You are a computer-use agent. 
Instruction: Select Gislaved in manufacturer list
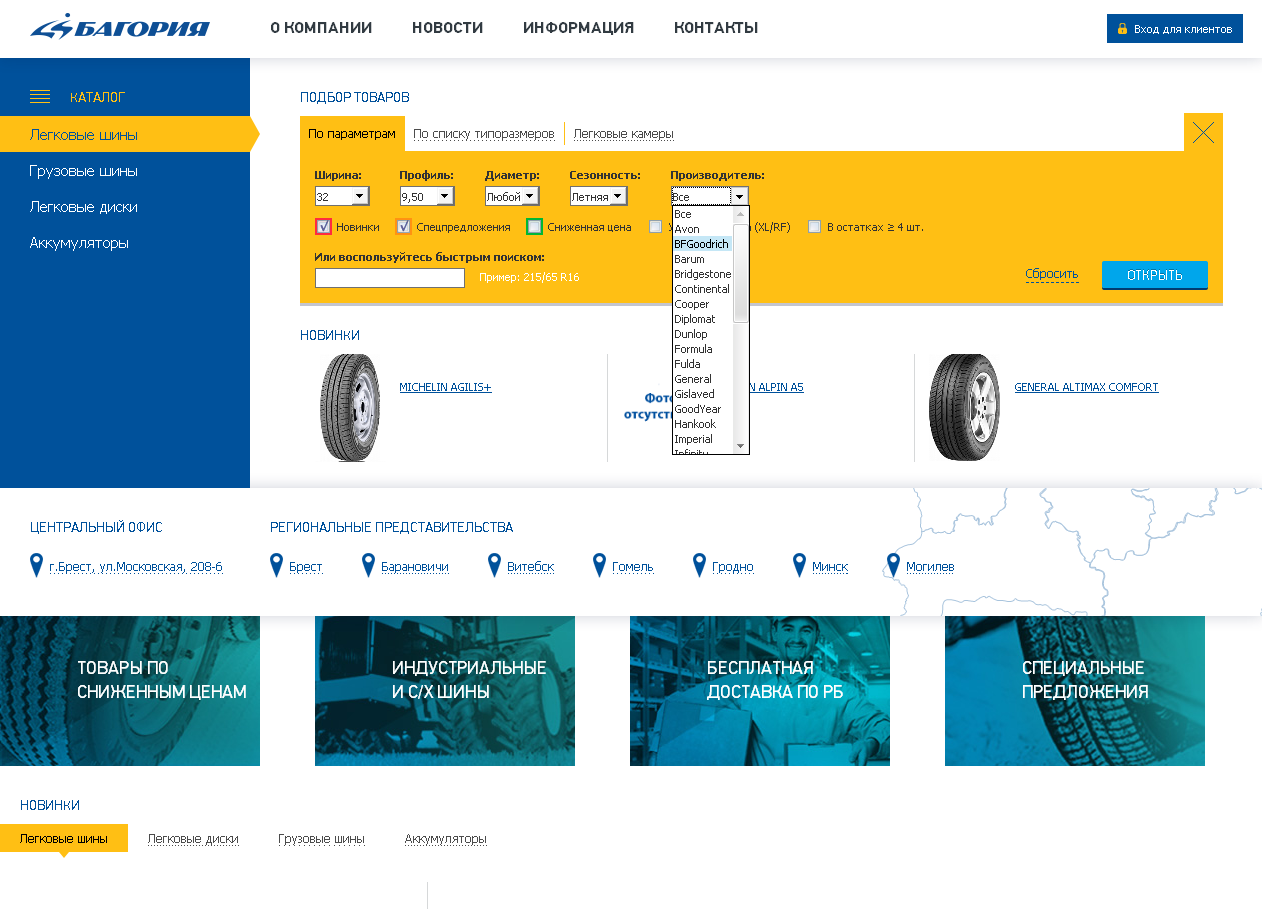point(702,394)
